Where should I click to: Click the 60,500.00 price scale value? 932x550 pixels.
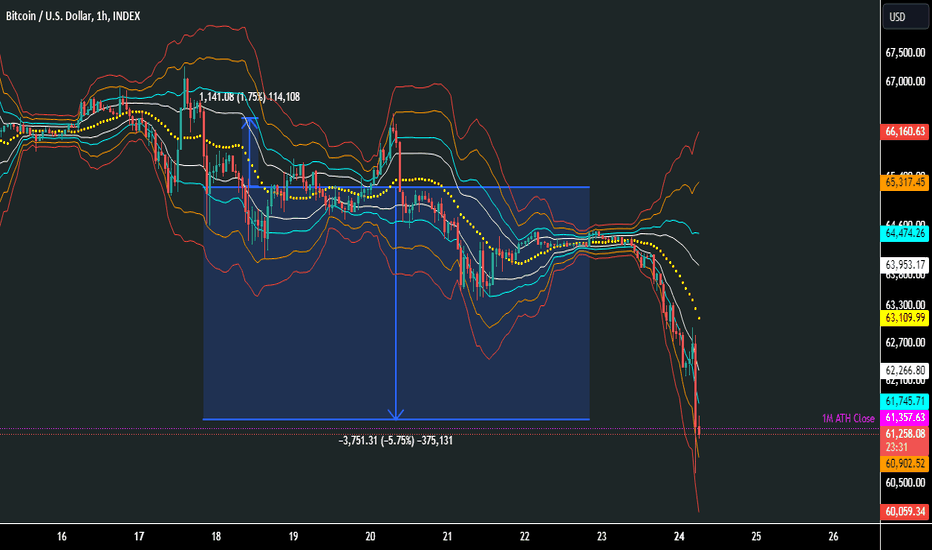tap(905, 482)
